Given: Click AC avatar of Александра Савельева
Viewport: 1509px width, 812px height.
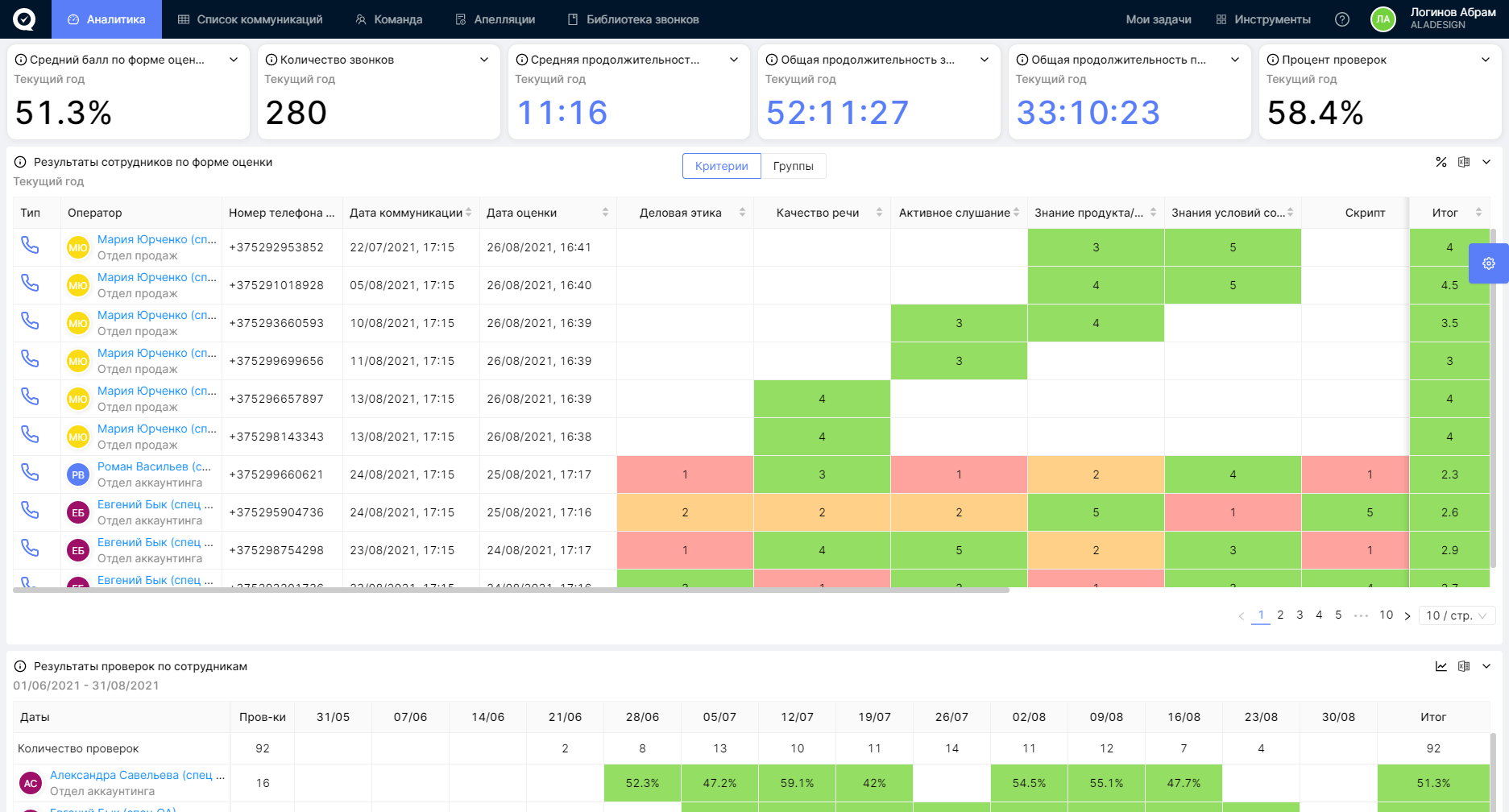Looking at the screenshot, I should click(x=31, y=783).
